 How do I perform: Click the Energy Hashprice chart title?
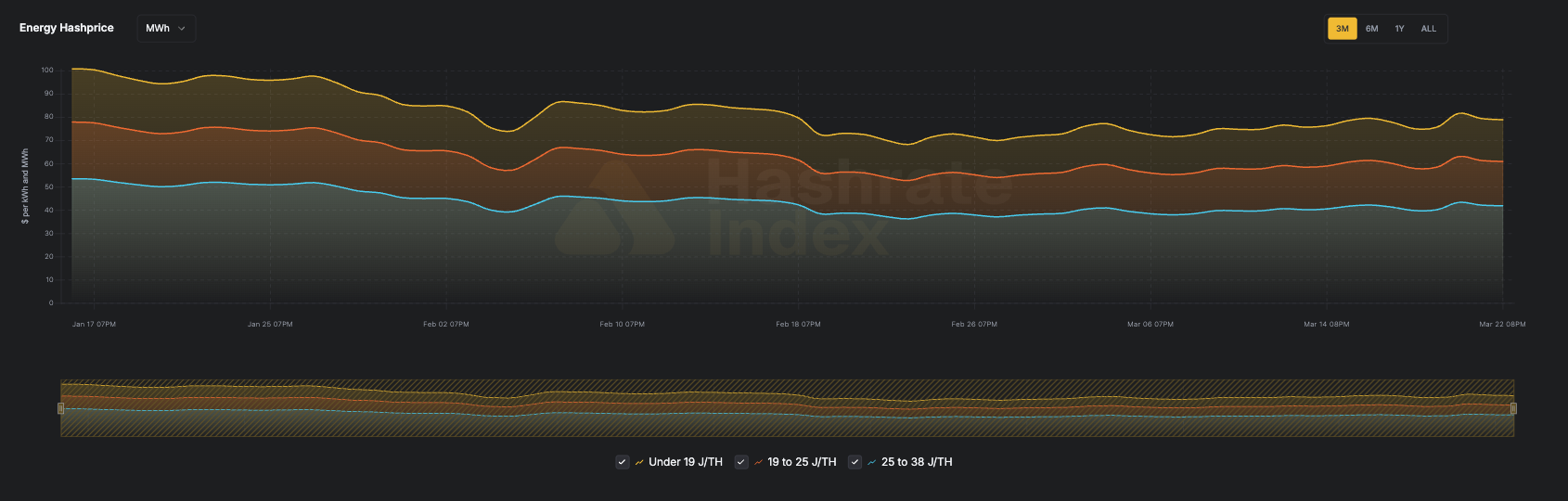click(67, 28)
